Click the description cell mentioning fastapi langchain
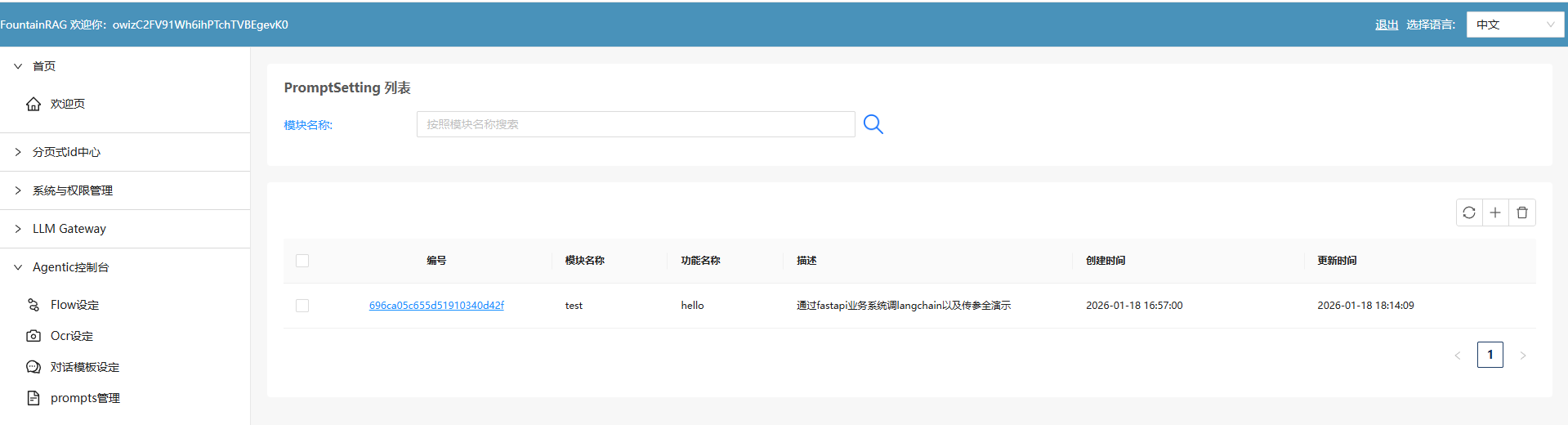Viewport: 1568px width, 425px height. coord(904,306)
